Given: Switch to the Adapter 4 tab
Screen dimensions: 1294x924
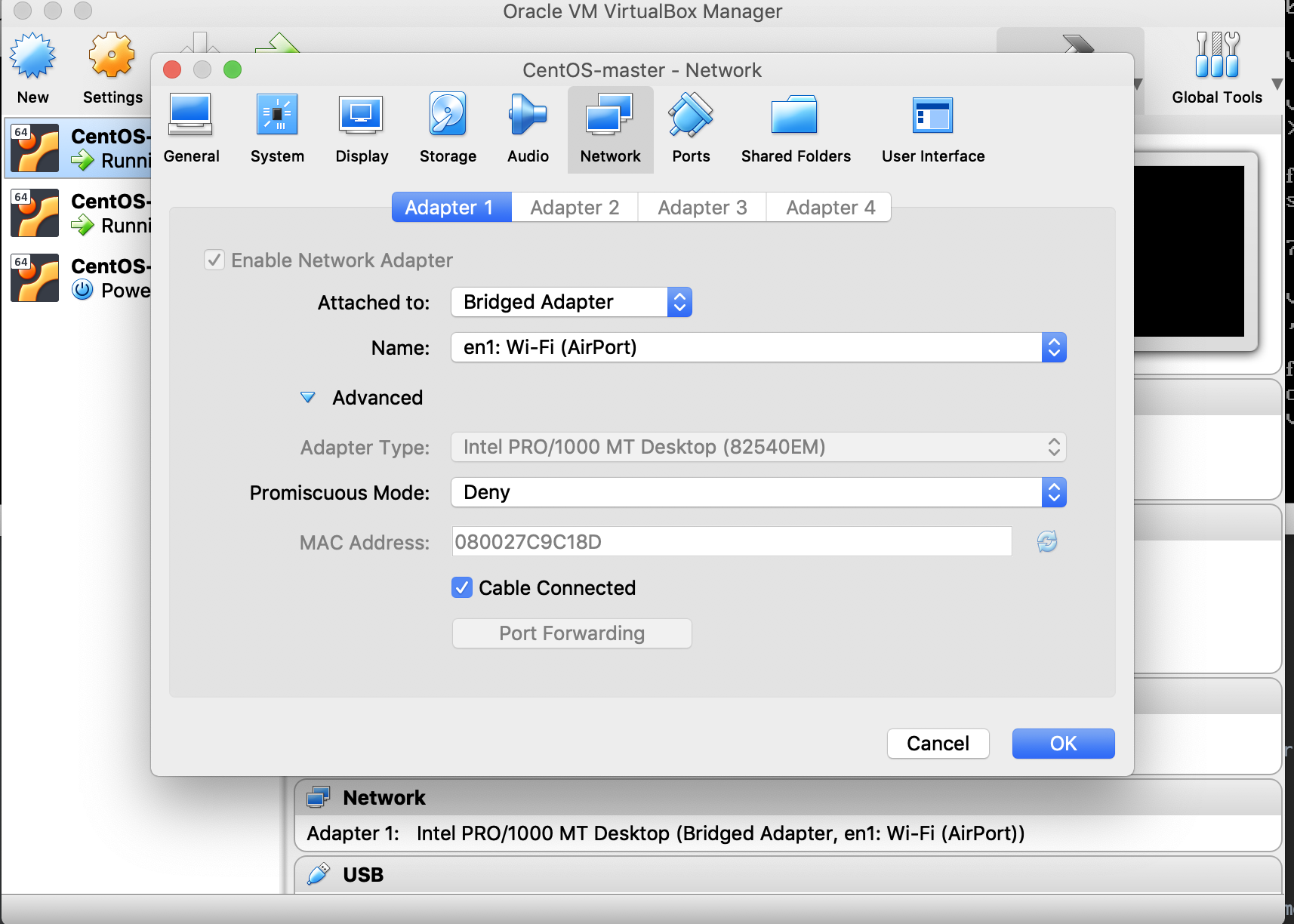Looking at the screenshot, I should [829, 207].
